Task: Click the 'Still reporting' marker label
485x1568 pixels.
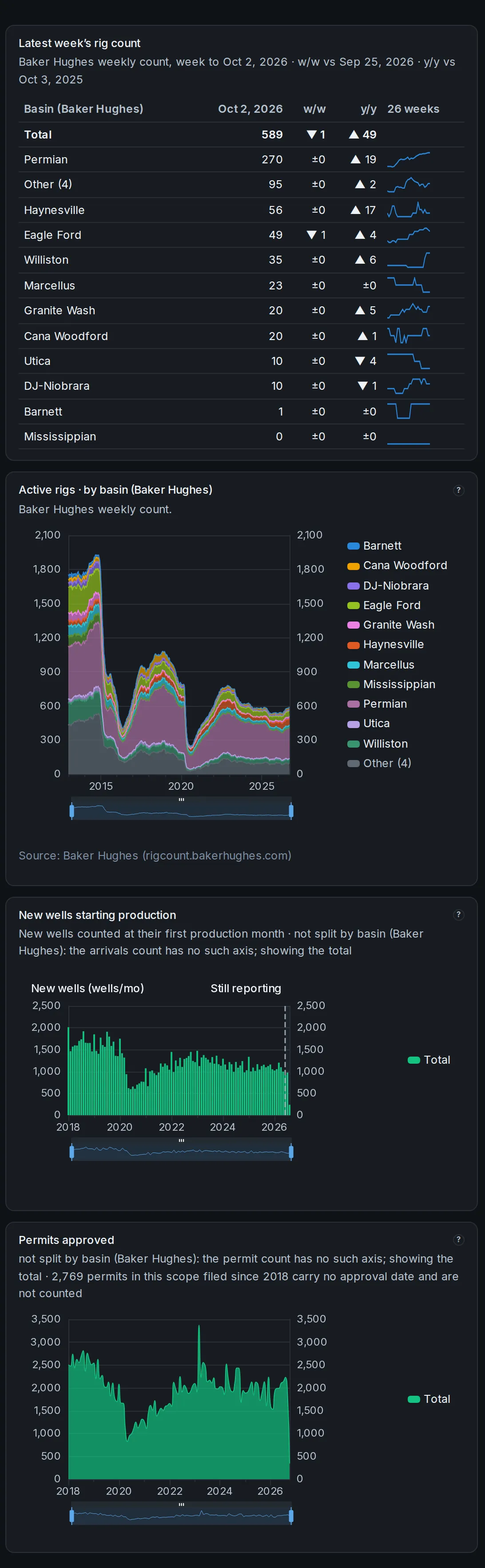Action: pos(246,989)
